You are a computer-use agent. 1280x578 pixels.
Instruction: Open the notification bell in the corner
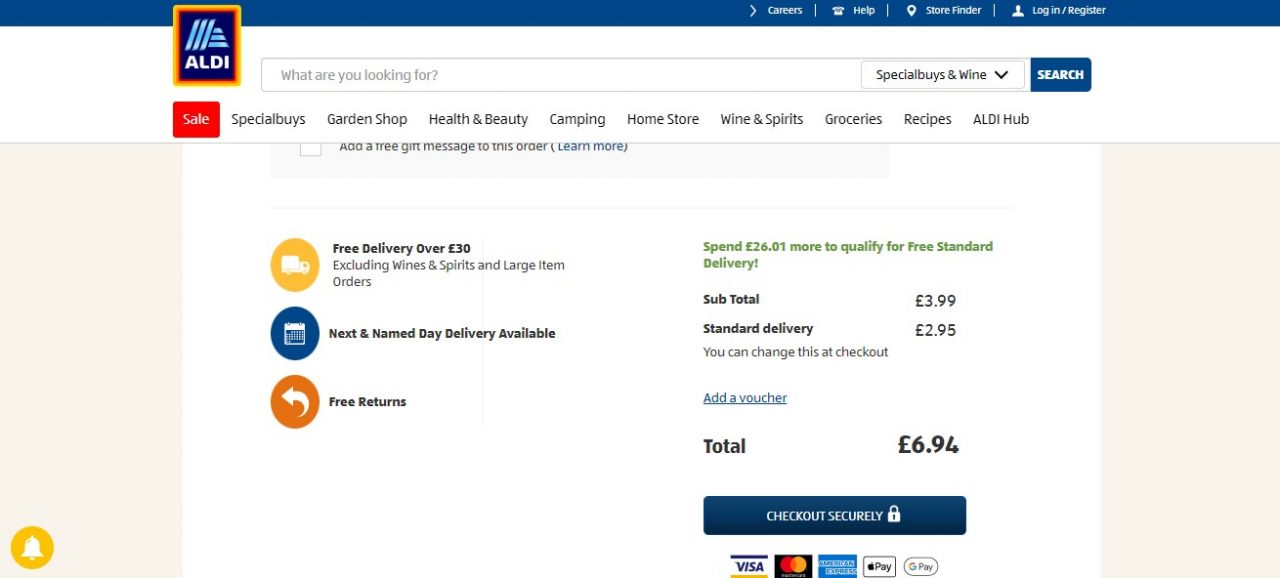pos(32,548)
